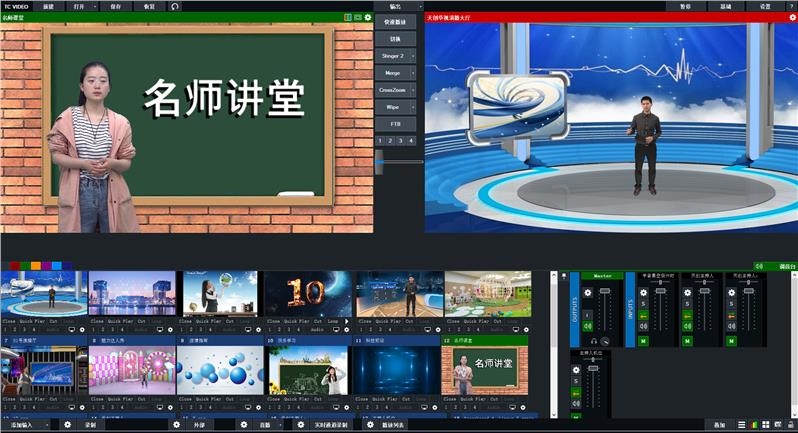The width and height of the screenshot is (798, 433).
Task: Click bus arrow icon on third INPUTS channel
Action: point(731,316)
